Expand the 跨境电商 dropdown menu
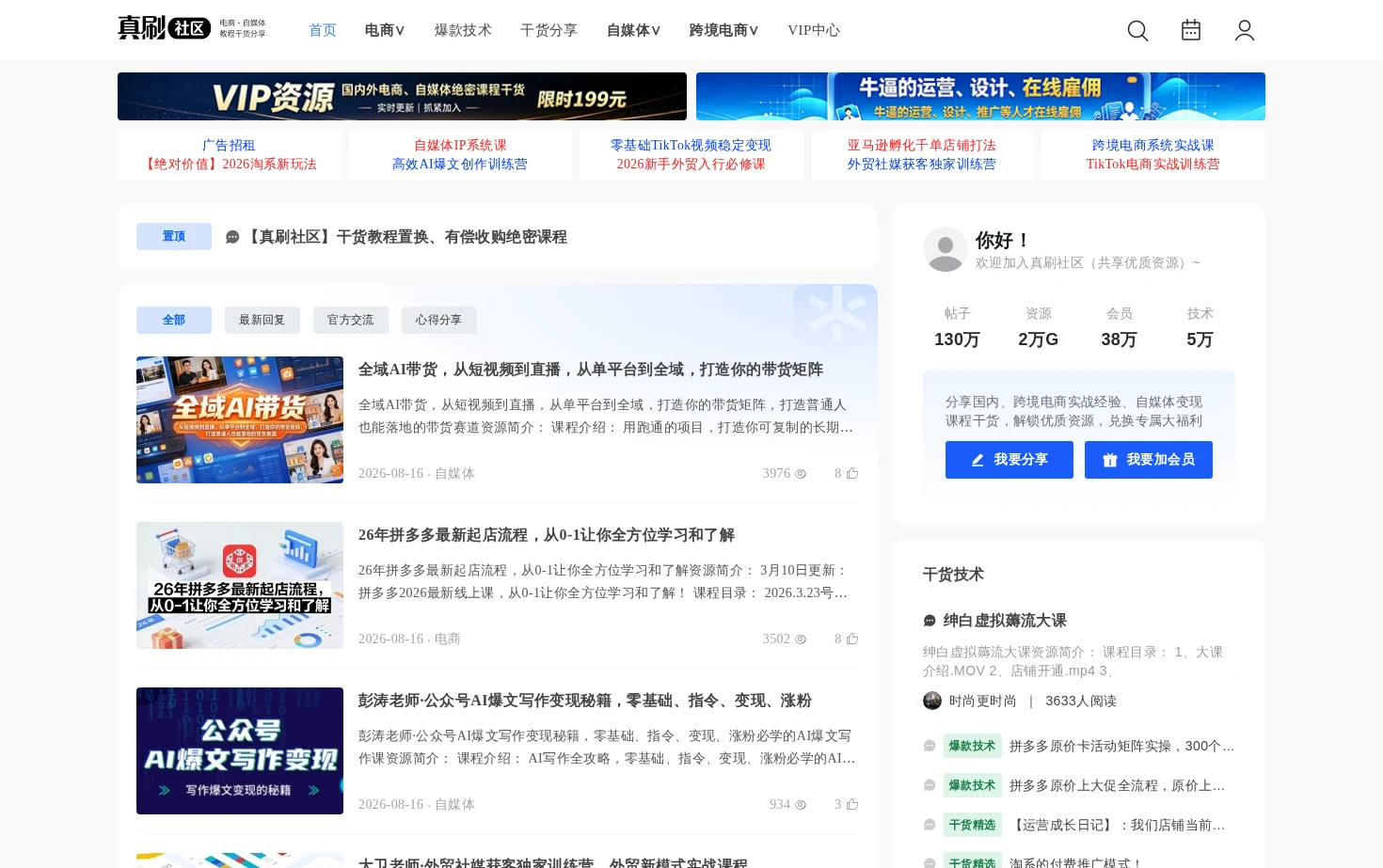Screen dimensions: 1383x868 (724, 30)
